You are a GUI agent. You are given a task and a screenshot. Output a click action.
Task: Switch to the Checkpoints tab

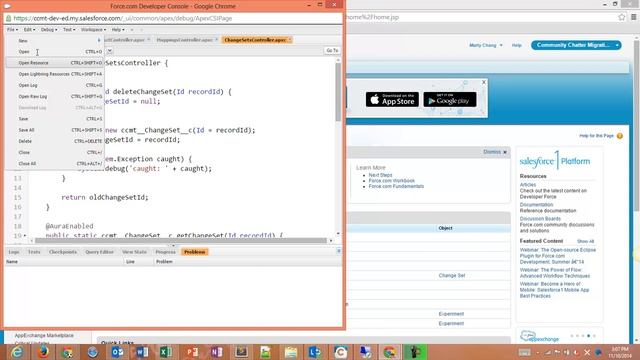point(63,252)
